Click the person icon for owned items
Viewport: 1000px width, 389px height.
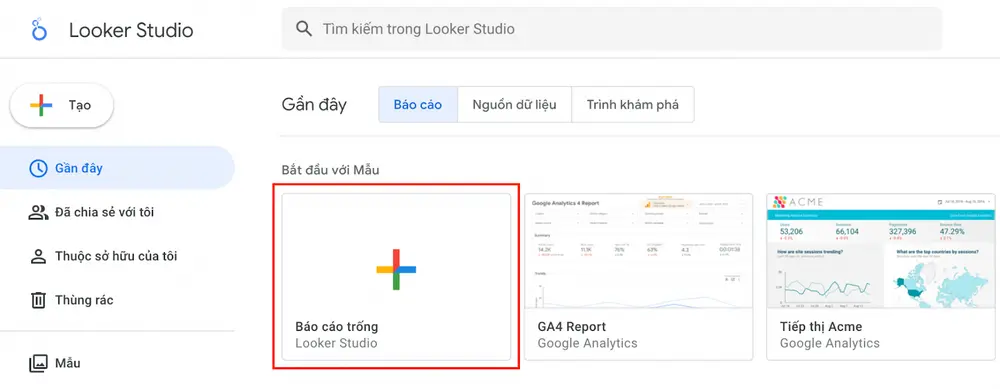click(38, 256)
